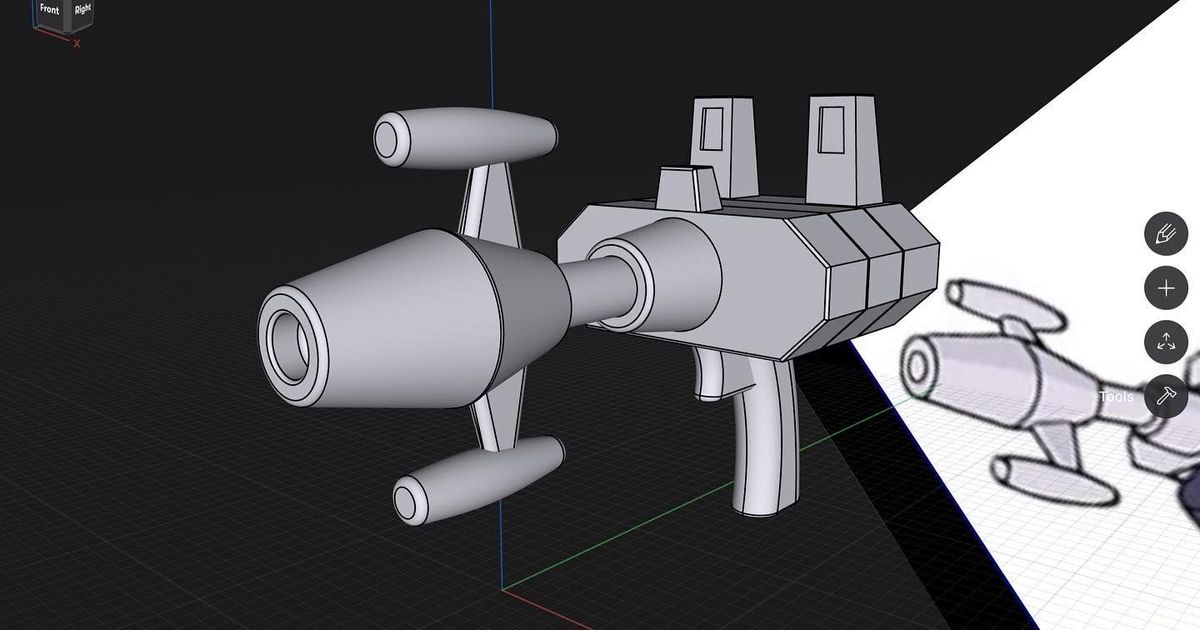Select the Sketch pencil tool
This screenshot has height=630, width=1200.
click(x=1166, y=235)
